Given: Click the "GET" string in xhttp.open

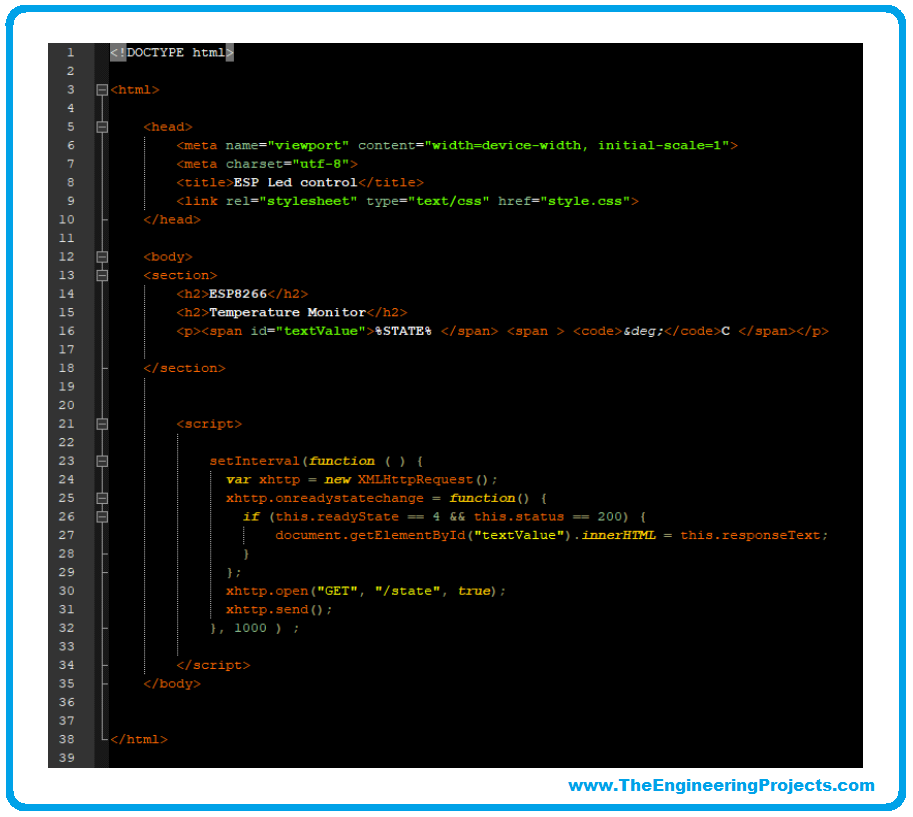Looking at the screenshot, I should 337,591.
